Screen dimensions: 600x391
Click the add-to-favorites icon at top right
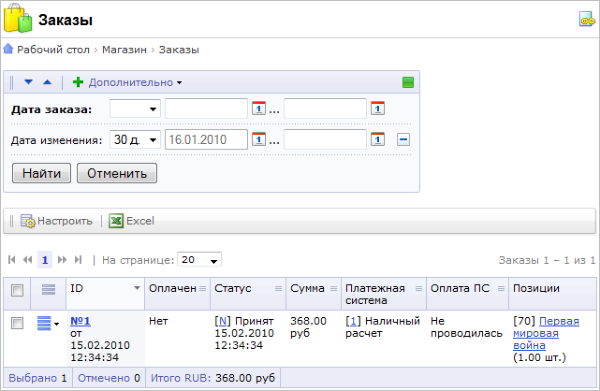tap(587, 19)
